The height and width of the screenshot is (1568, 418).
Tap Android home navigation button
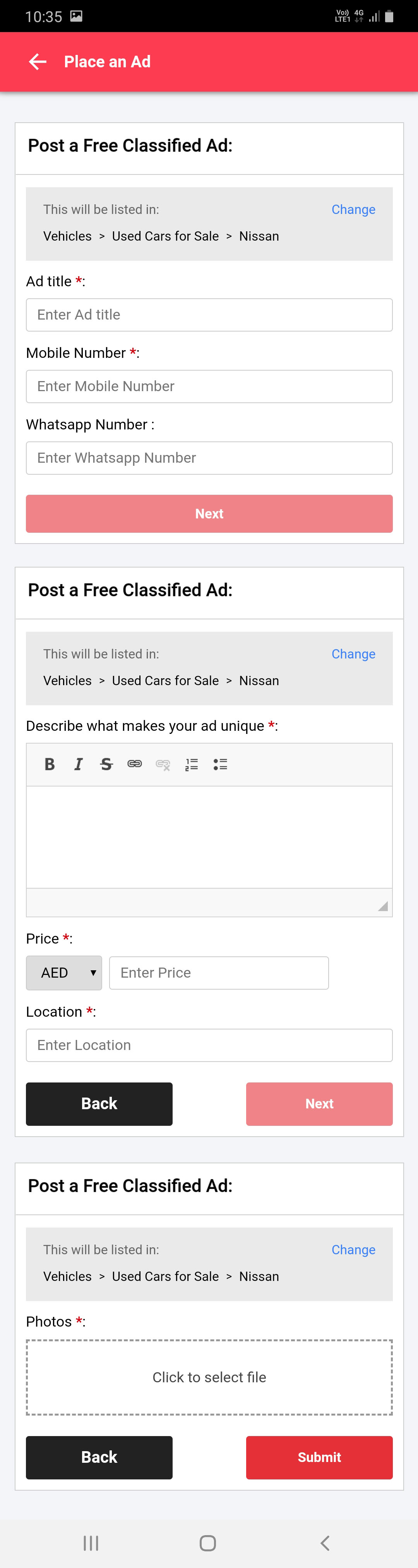[x=208, y=1542]
